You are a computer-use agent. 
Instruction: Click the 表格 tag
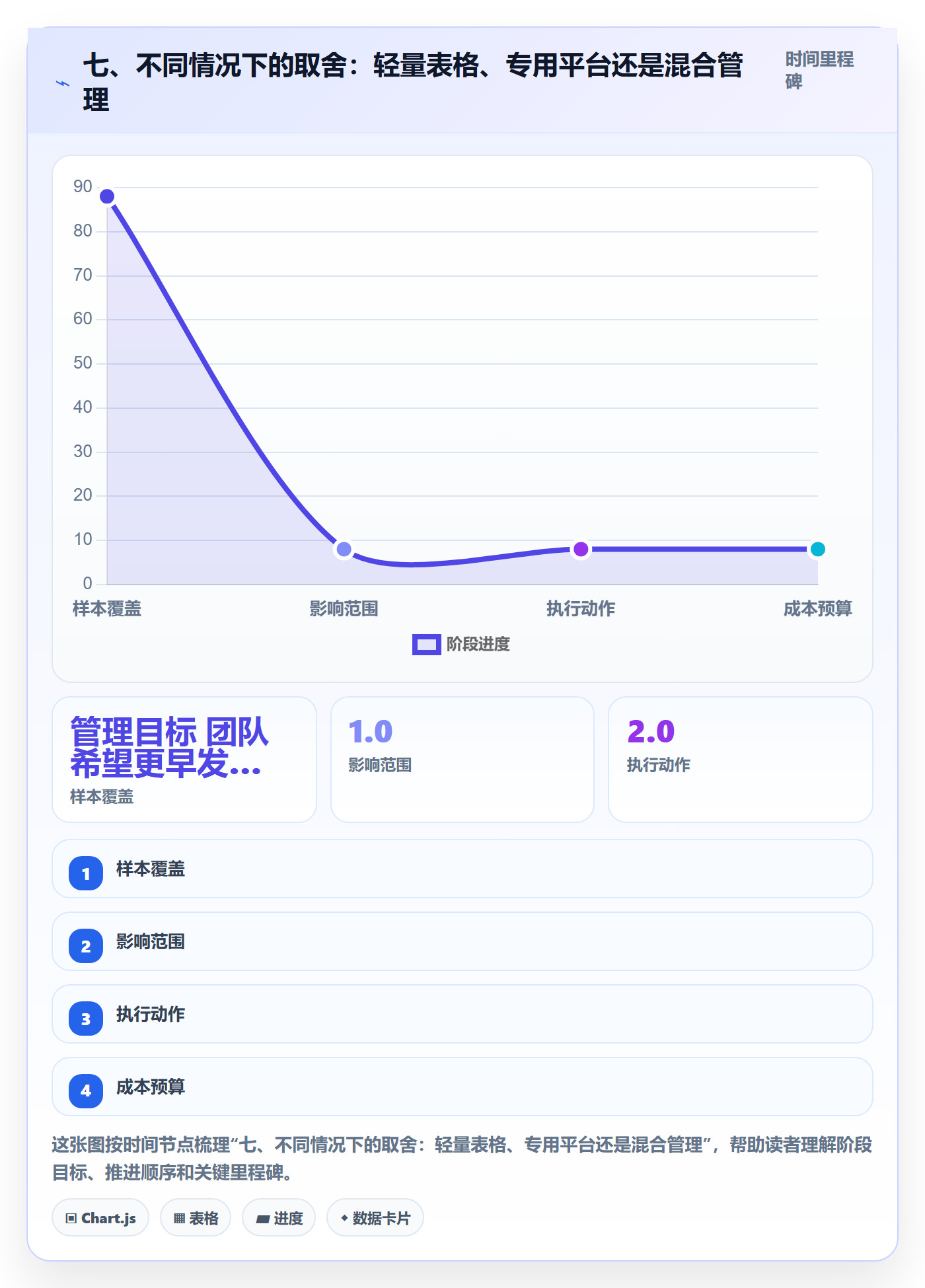point(196,1217)
